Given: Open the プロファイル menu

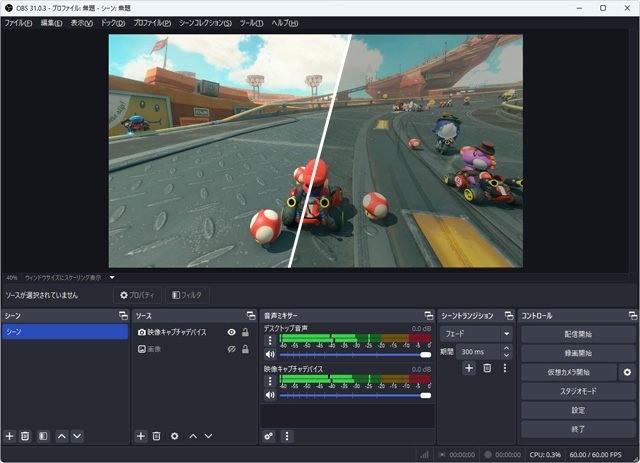Looking at the screenshot, I should pos(152,23).
